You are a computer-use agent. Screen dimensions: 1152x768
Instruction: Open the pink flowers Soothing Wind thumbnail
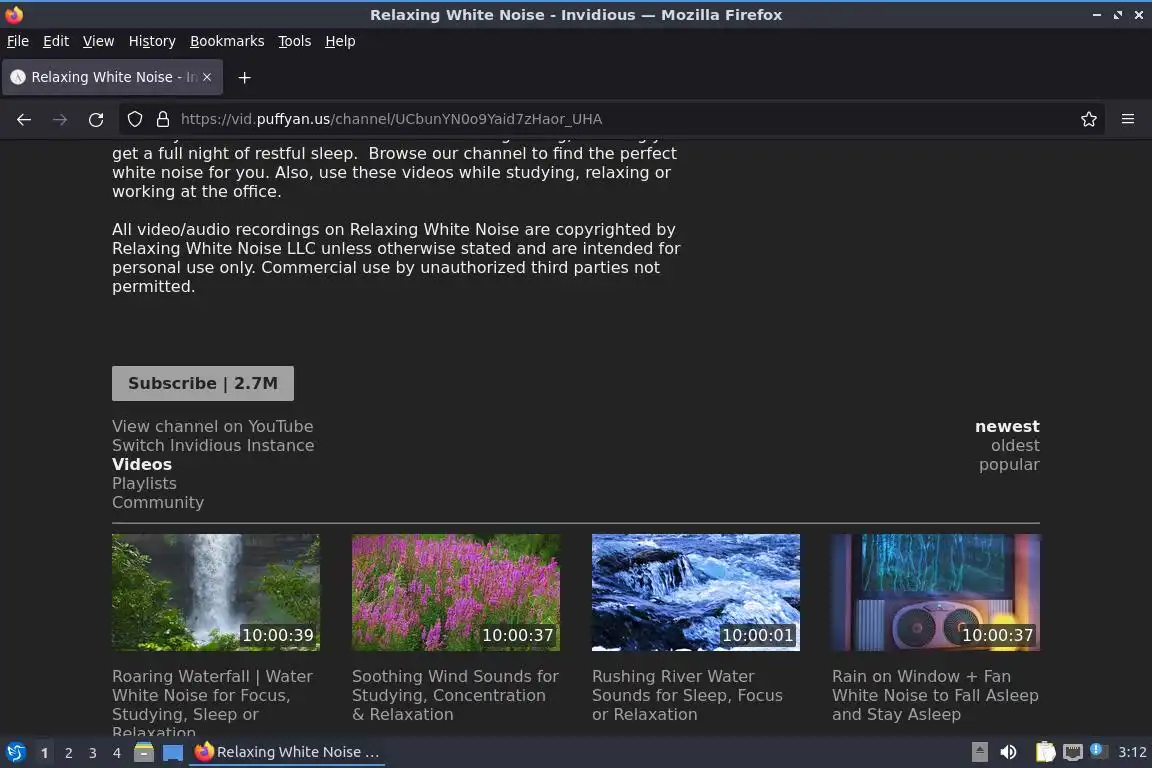(456, 592)
